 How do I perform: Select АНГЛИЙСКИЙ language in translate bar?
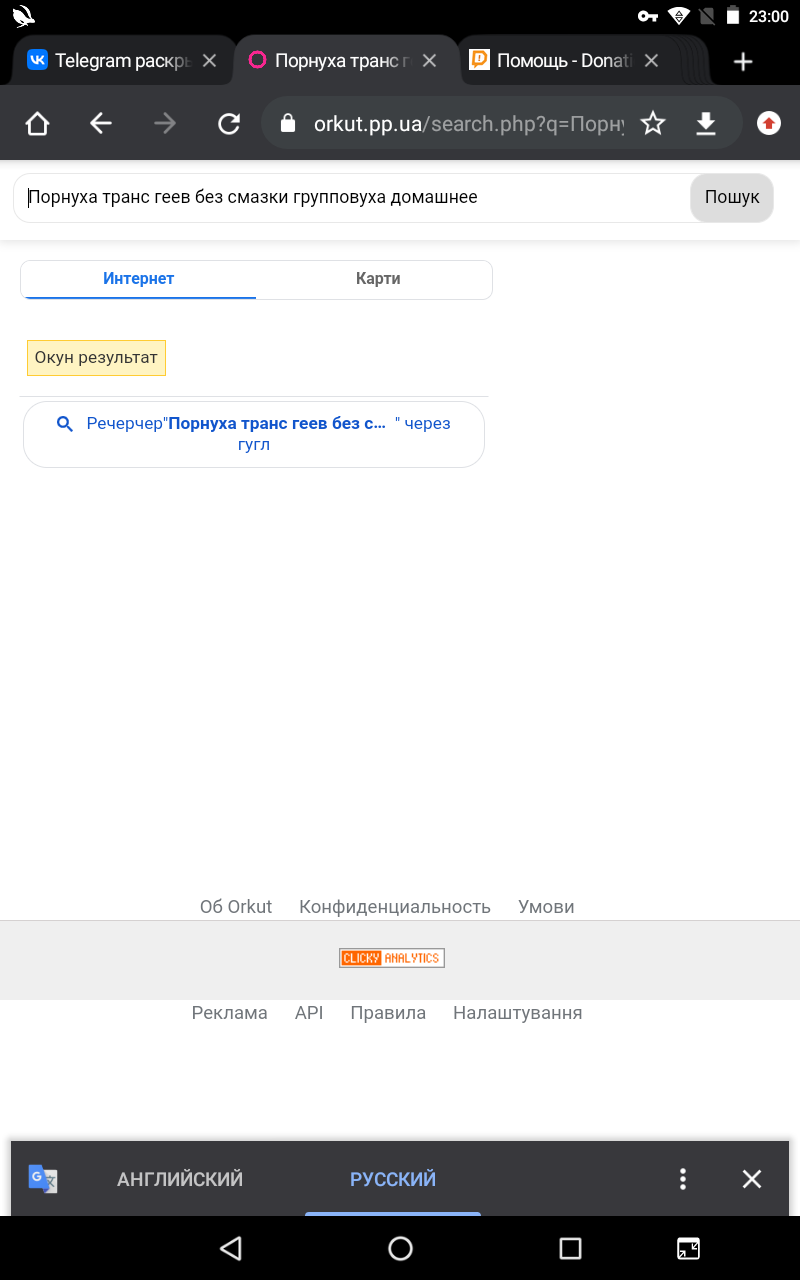click(x=180, y=1179)
